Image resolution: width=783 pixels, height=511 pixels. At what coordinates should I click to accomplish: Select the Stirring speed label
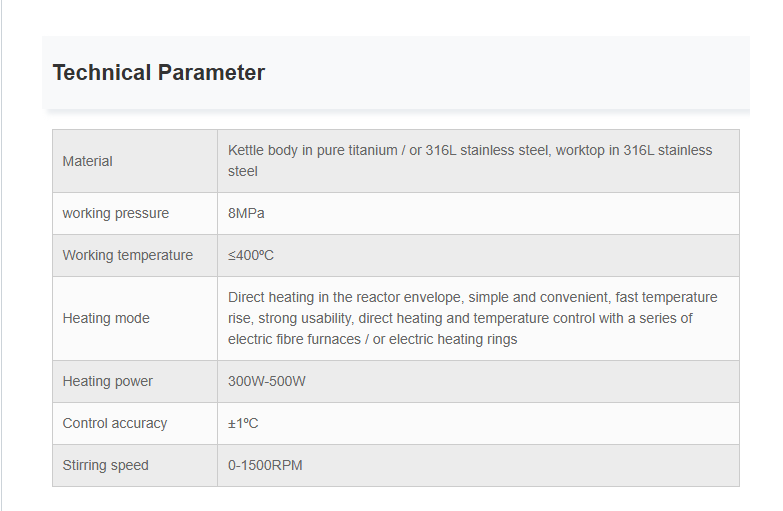(105, 465)
